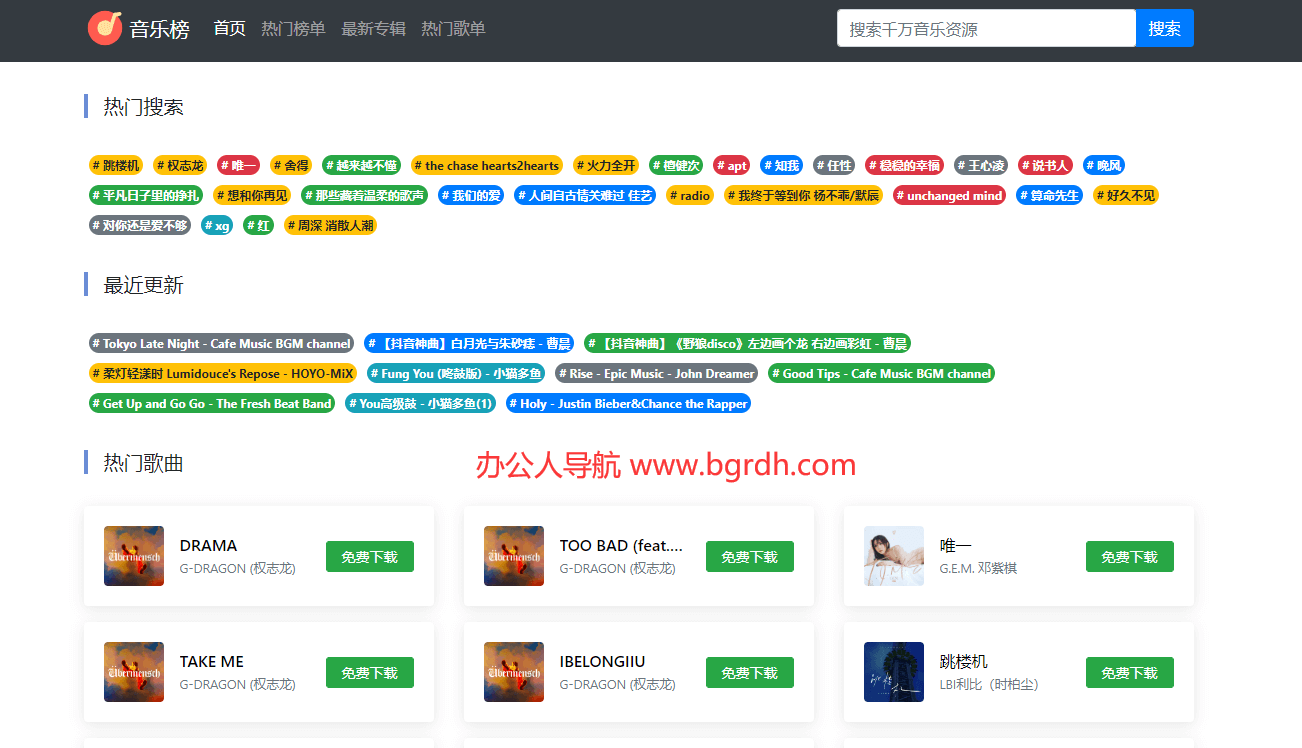Click the DRAMA album cover thumbnail
Screen dimensions: 1302x748
pyautogui.click(x=134, y=556)
